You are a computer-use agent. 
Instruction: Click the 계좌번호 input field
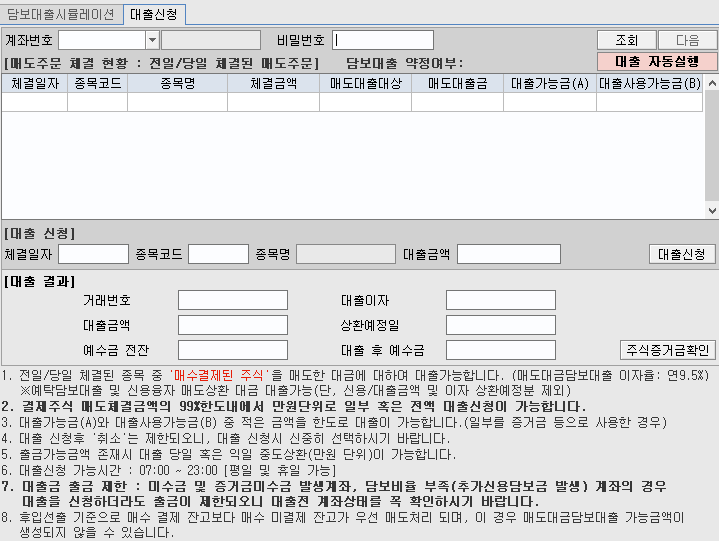pos(102,40)
